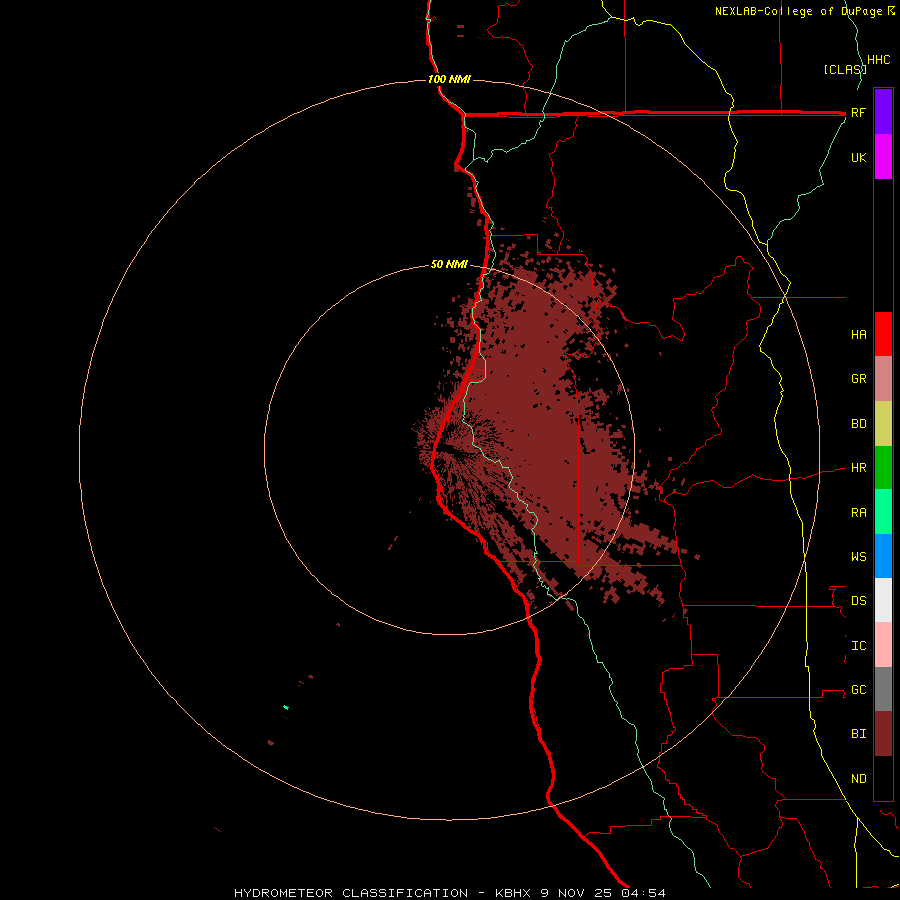This screenshot has height=900, width=900.
Task: Click the RF legend label
Action: tap(859, 112)
